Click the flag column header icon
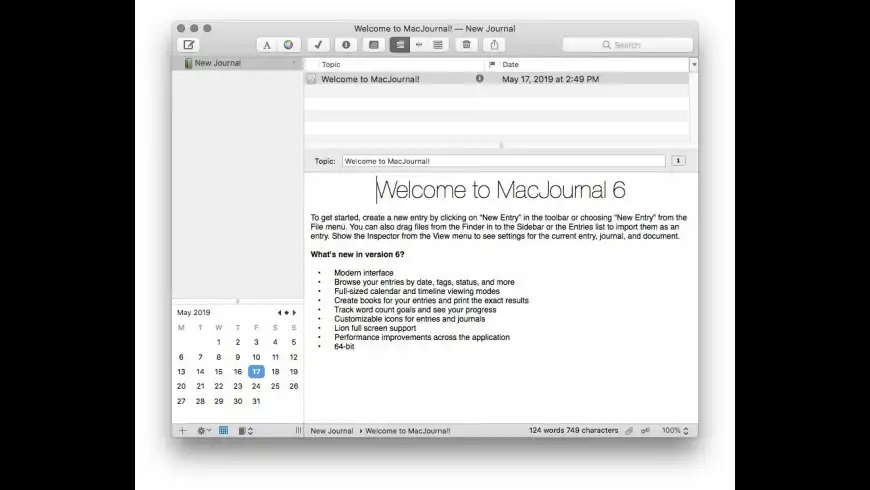Screen dimensions: 870x490 [492, 64]
